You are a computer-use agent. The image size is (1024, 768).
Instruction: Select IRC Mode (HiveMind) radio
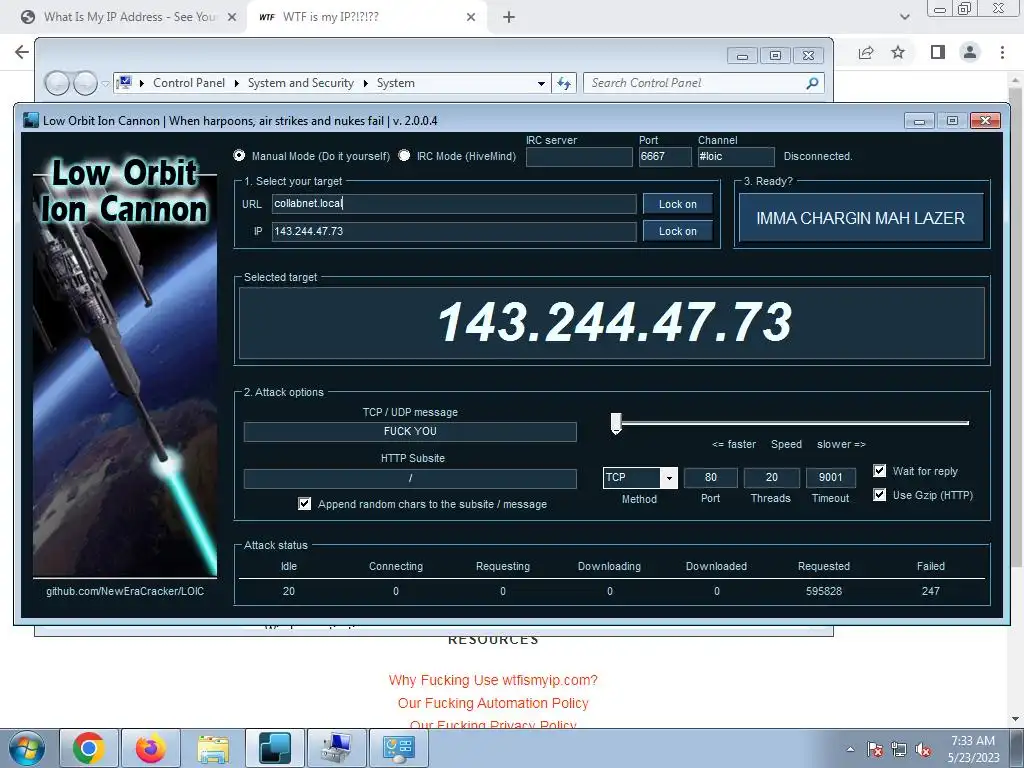[x=405, y=155]
